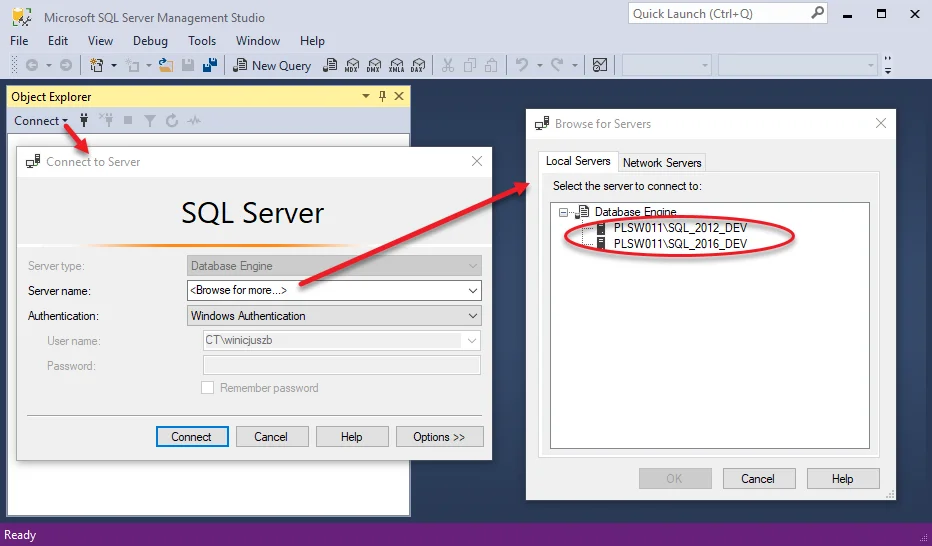The width and height of the screenshot is (932, 546).
Task: Select the Local Servers tab
Action: (578, 161)
